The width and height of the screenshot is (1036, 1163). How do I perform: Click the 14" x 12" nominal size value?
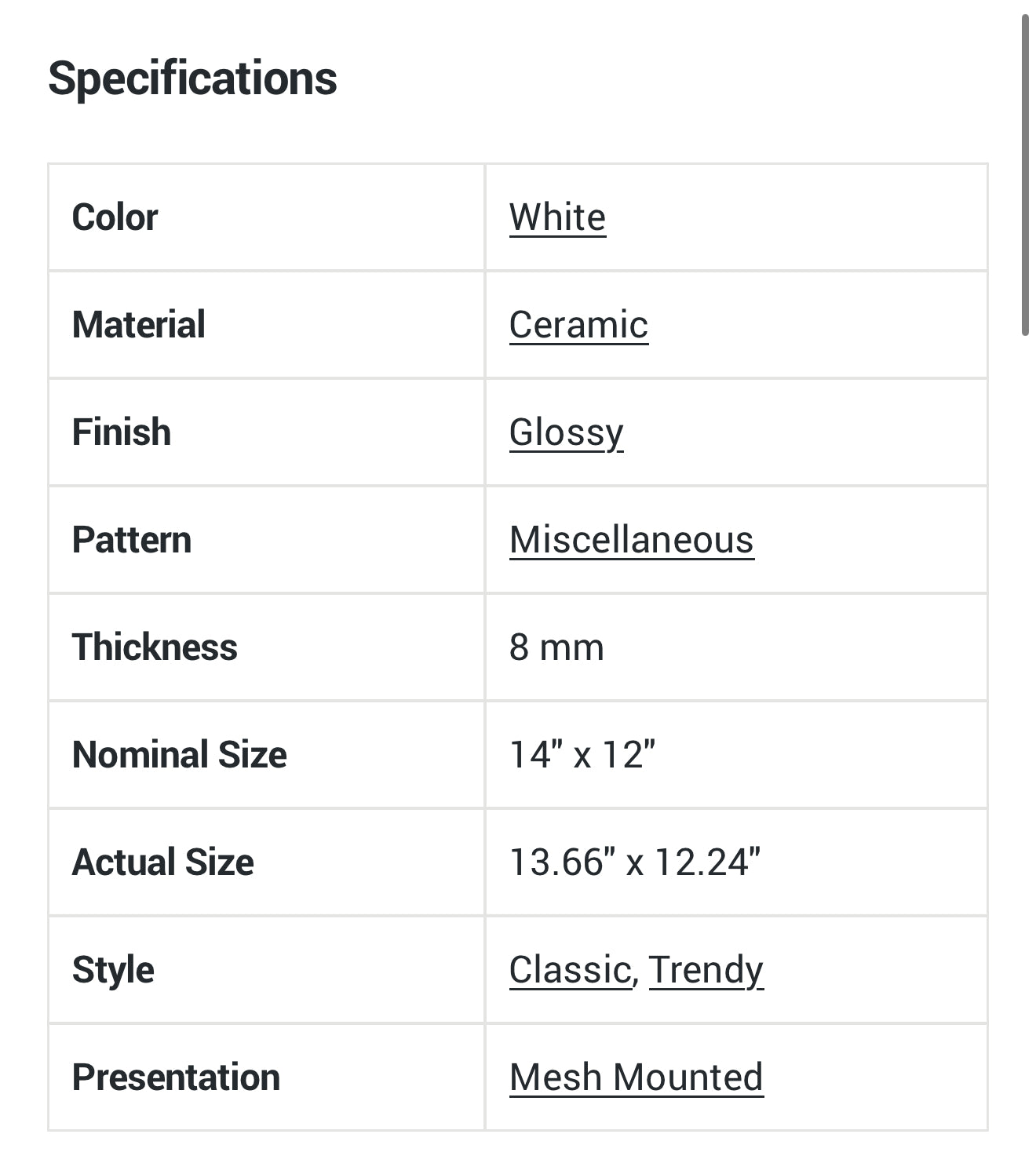(582, 755)
